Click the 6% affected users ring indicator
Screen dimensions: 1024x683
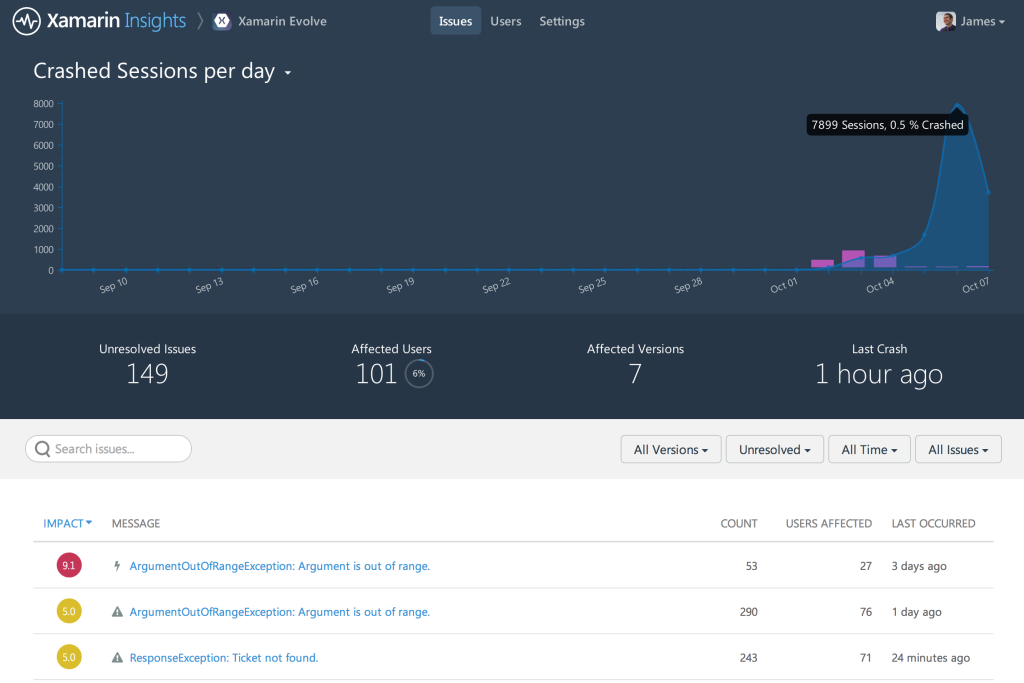pos(419,374)
